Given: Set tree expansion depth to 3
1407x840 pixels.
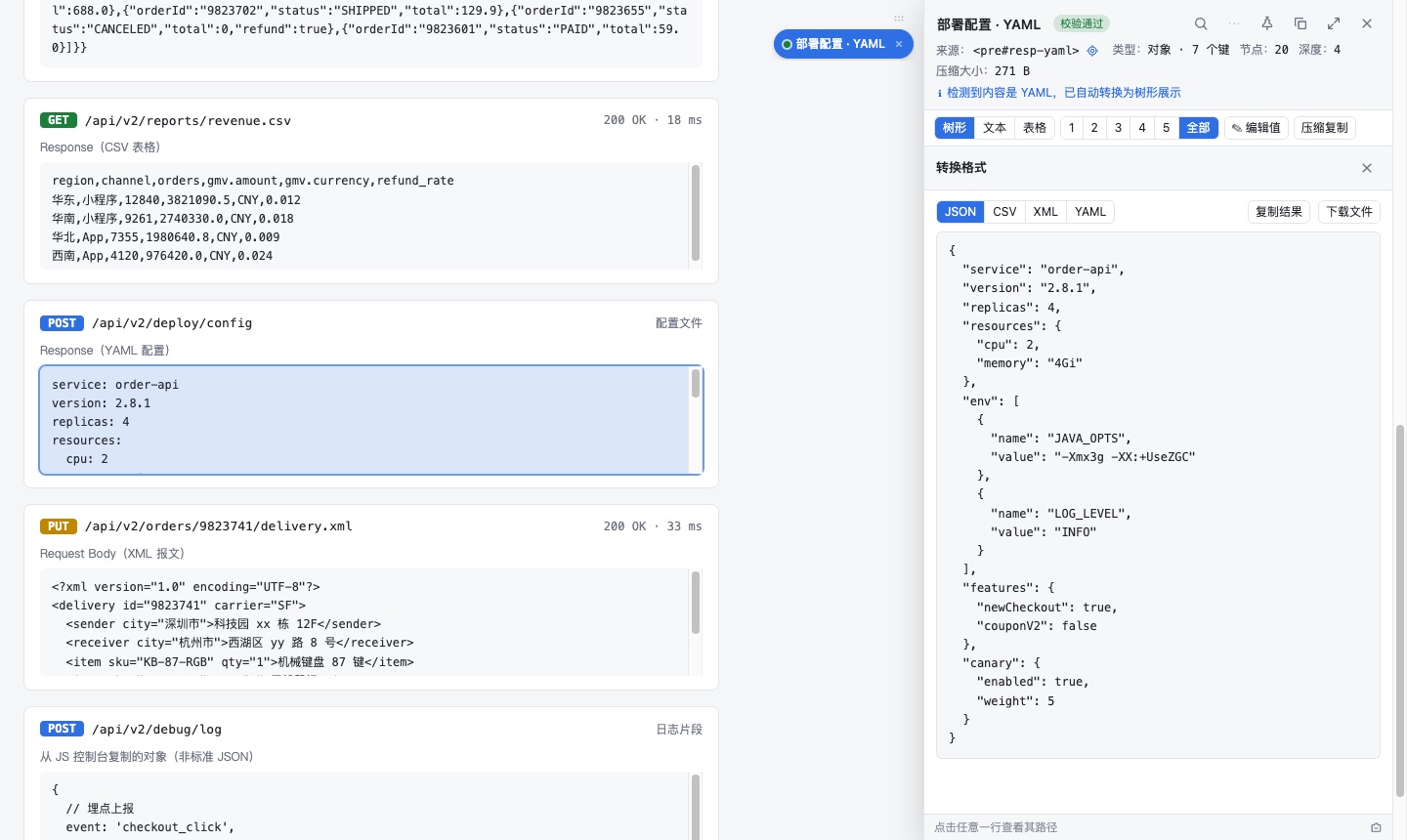Looking at the screenshot, I should (x=1119, y=128).
